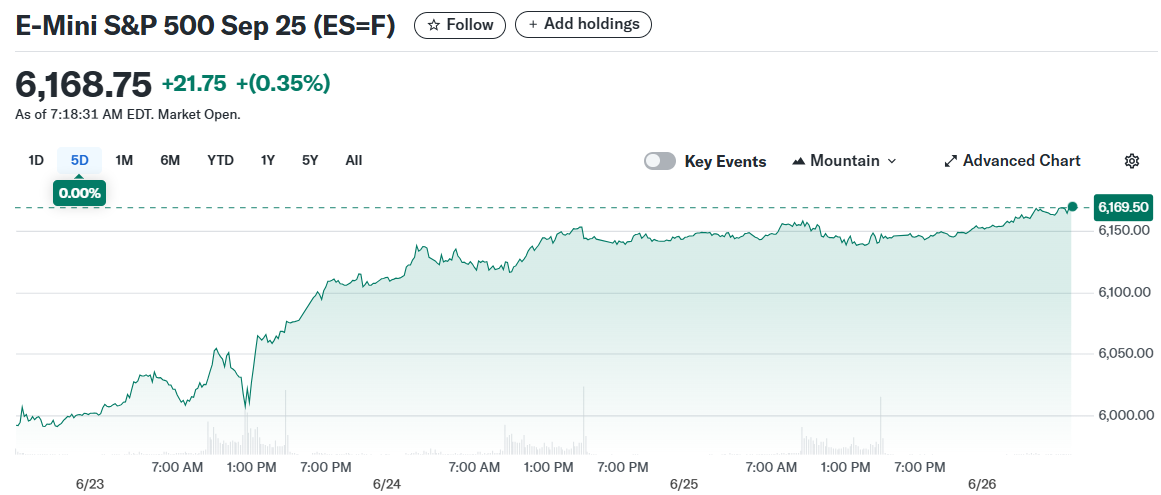Click the green end-of-line price dot
Image resolution: width=1161 pixels, height=495 pixels.
click(x=1072, y=206)
